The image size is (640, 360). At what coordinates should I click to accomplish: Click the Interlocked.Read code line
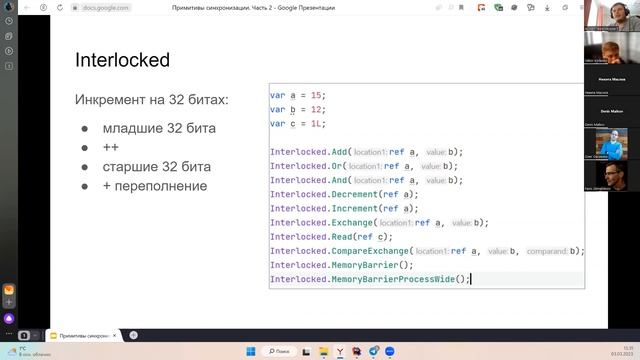click(331, 237)
